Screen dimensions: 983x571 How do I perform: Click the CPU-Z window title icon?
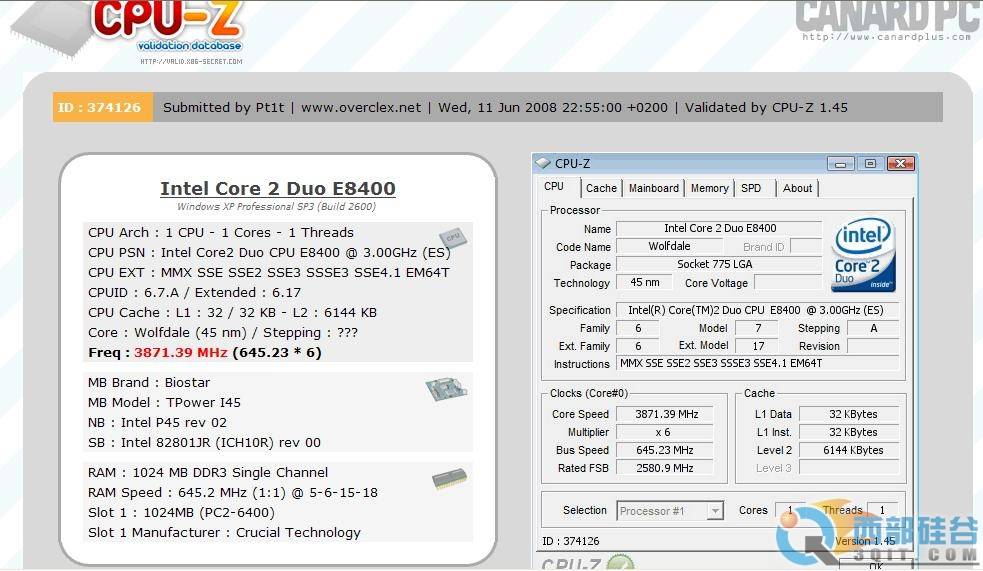click(x=543, y=163)
